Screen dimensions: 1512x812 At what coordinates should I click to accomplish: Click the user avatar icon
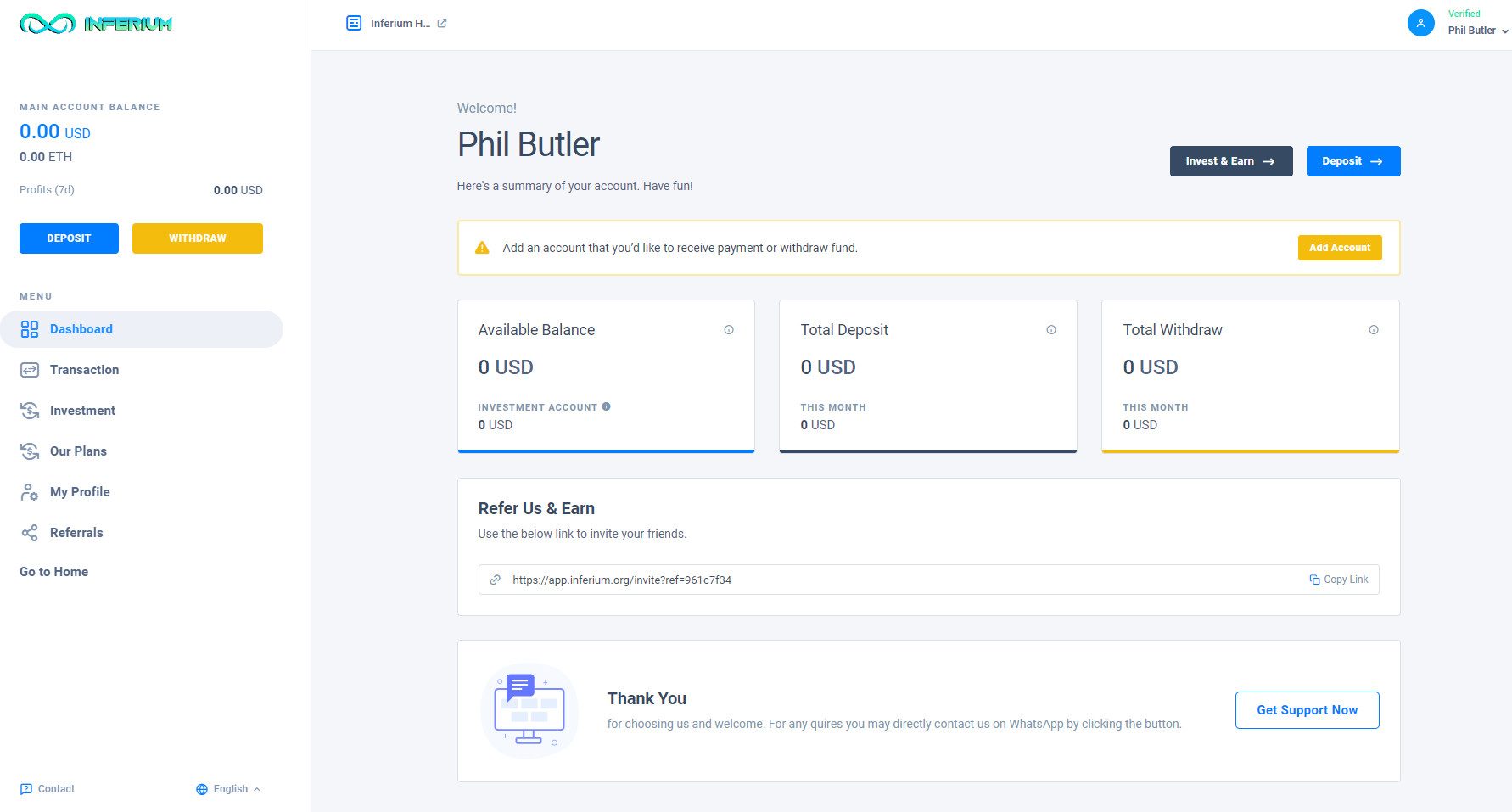1421,23
